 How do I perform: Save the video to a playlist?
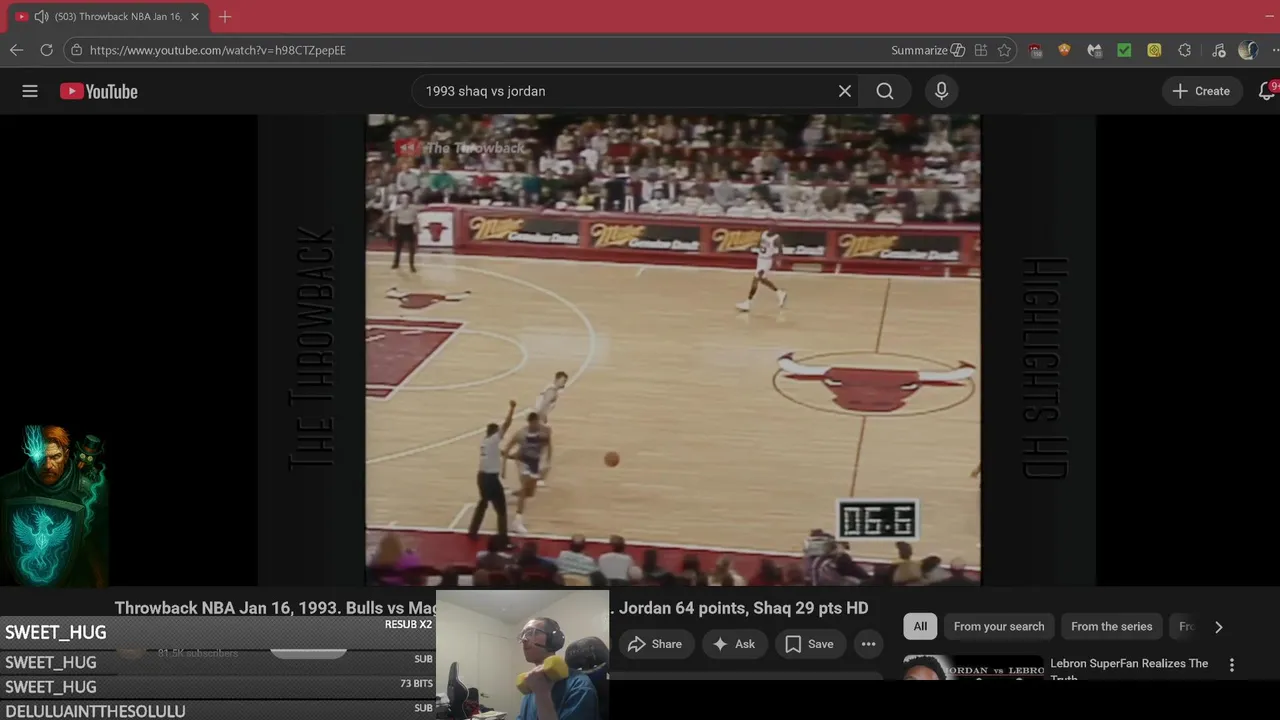coord(809,644)
